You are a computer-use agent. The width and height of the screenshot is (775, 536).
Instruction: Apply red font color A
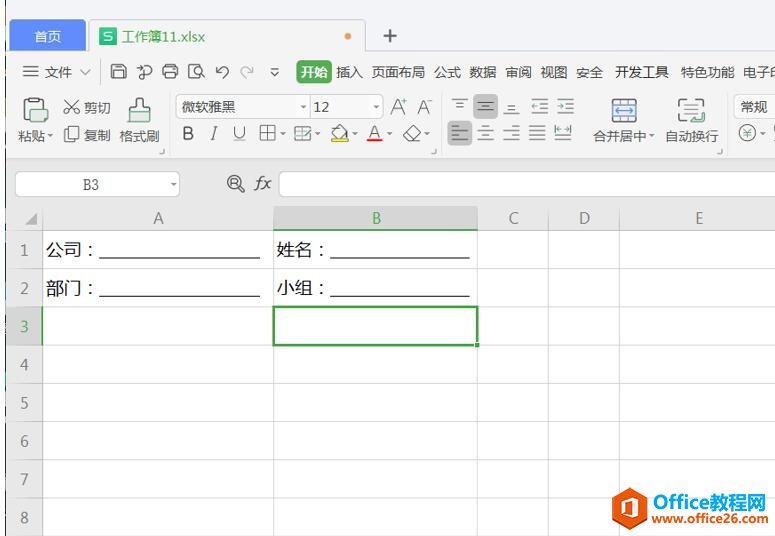375,133
